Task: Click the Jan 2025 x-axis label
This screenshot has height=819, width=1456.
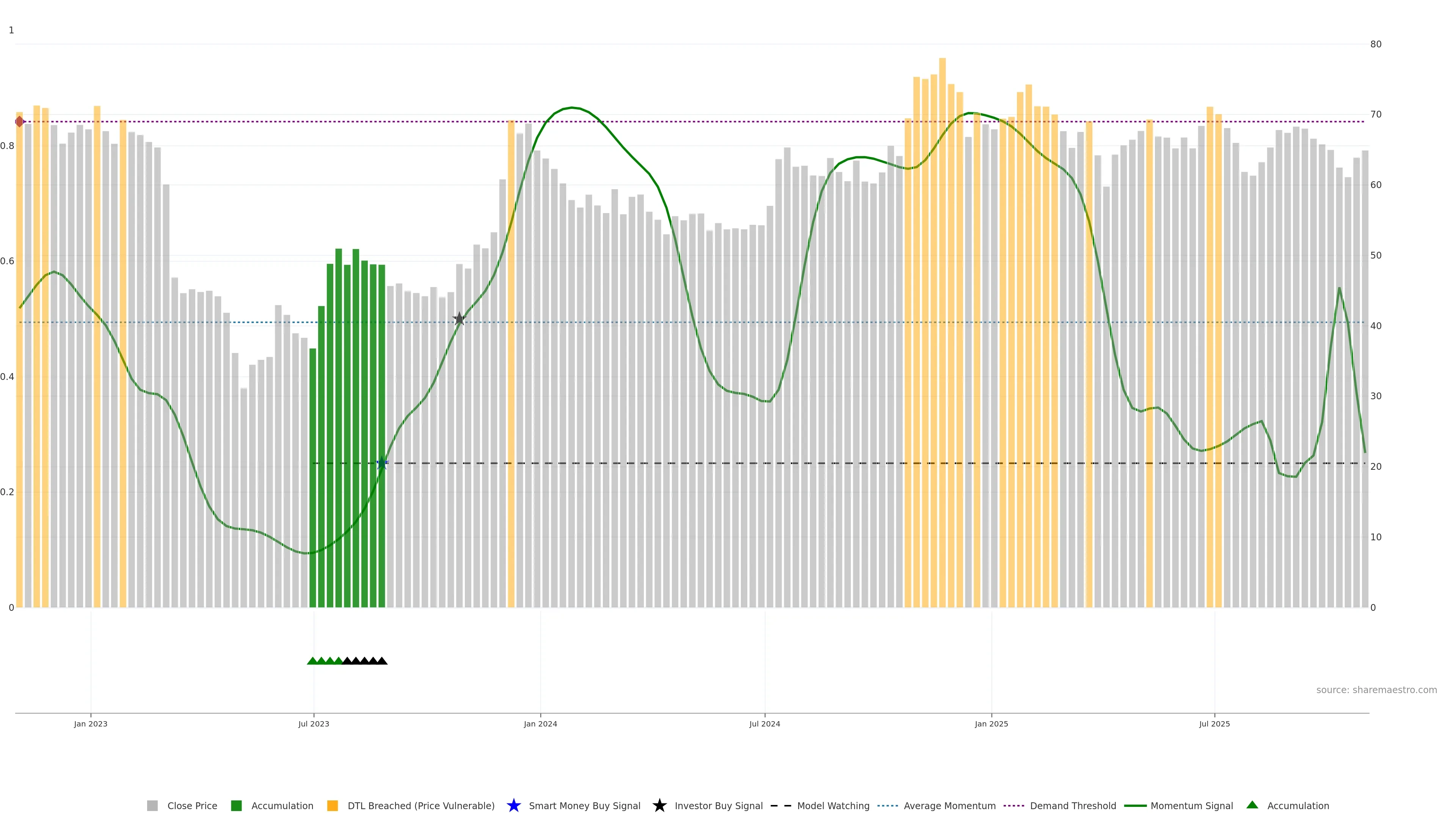Action: [991, 724]
